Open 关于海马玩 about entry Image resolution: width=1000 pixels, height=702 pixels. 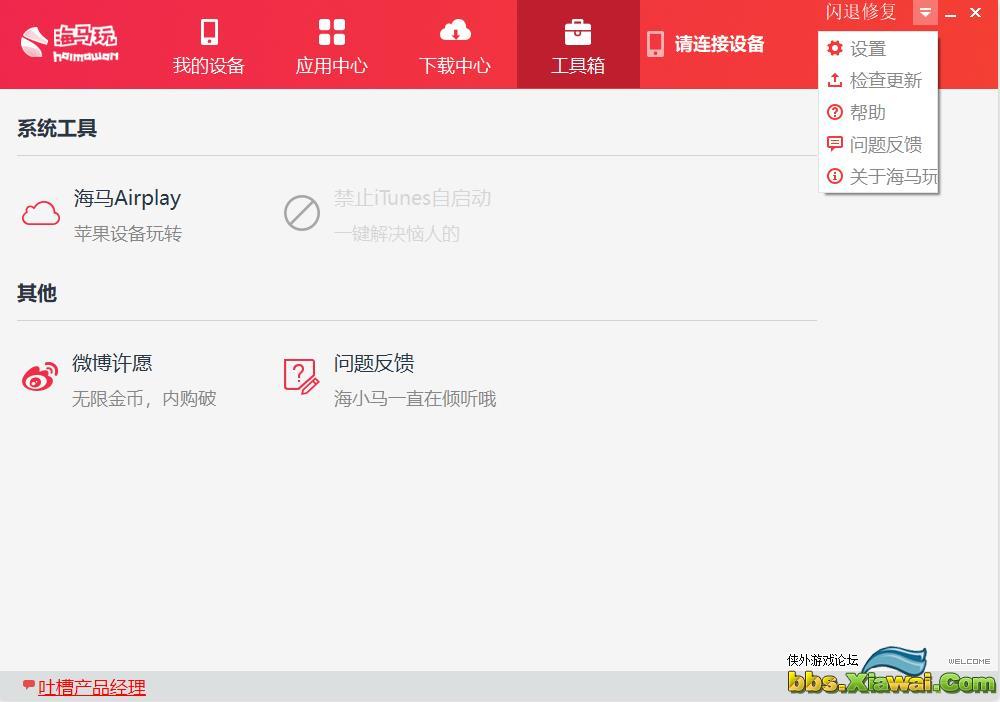point(892,177)
